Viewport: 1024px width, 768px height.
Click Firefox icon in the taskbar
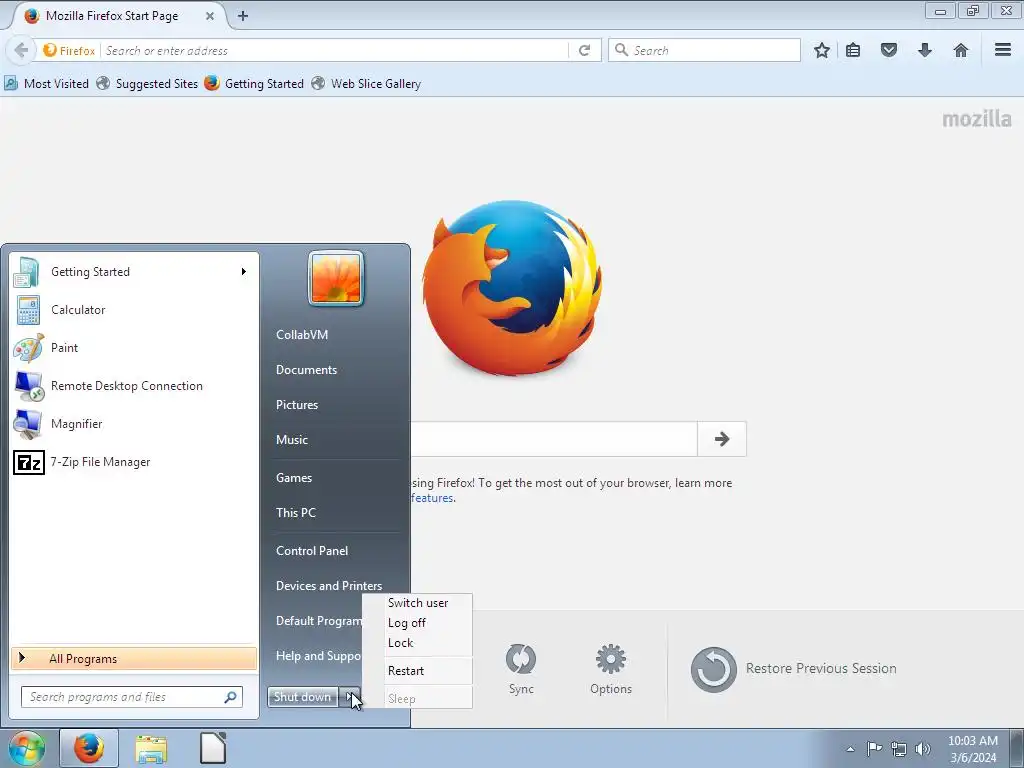tap(89, 748)
